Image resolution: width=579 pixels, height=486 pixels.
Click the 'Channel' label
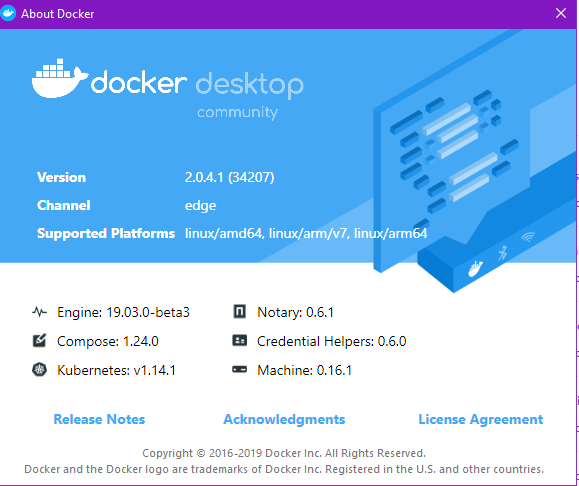click(x=64, y=205)
